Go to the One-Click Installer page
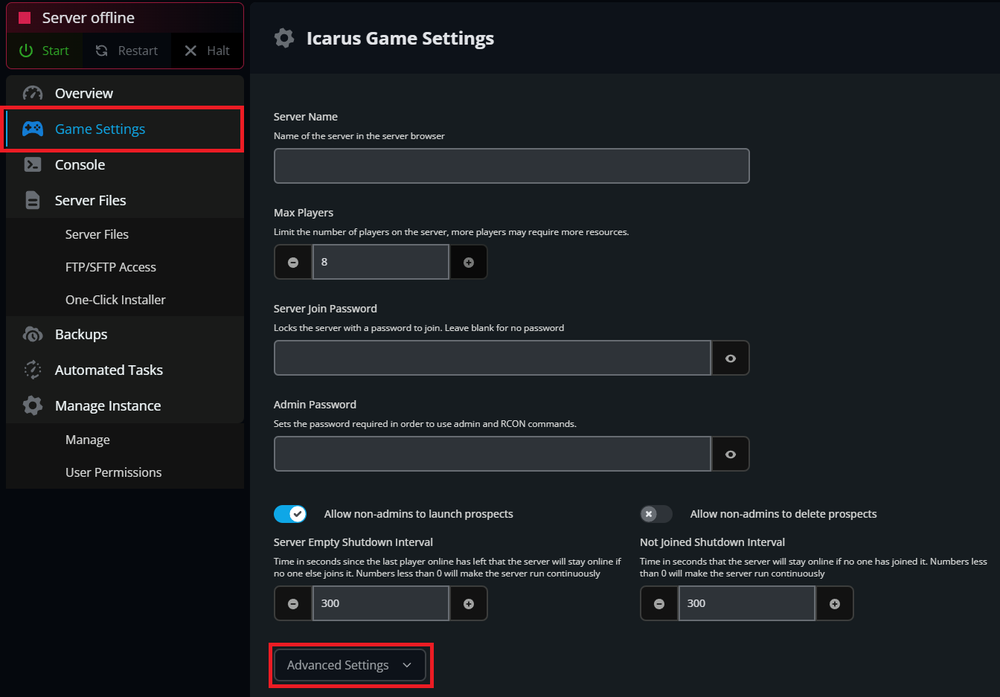Image resolution: width=1000 pixels, height=697 pixels. [114, 299]
